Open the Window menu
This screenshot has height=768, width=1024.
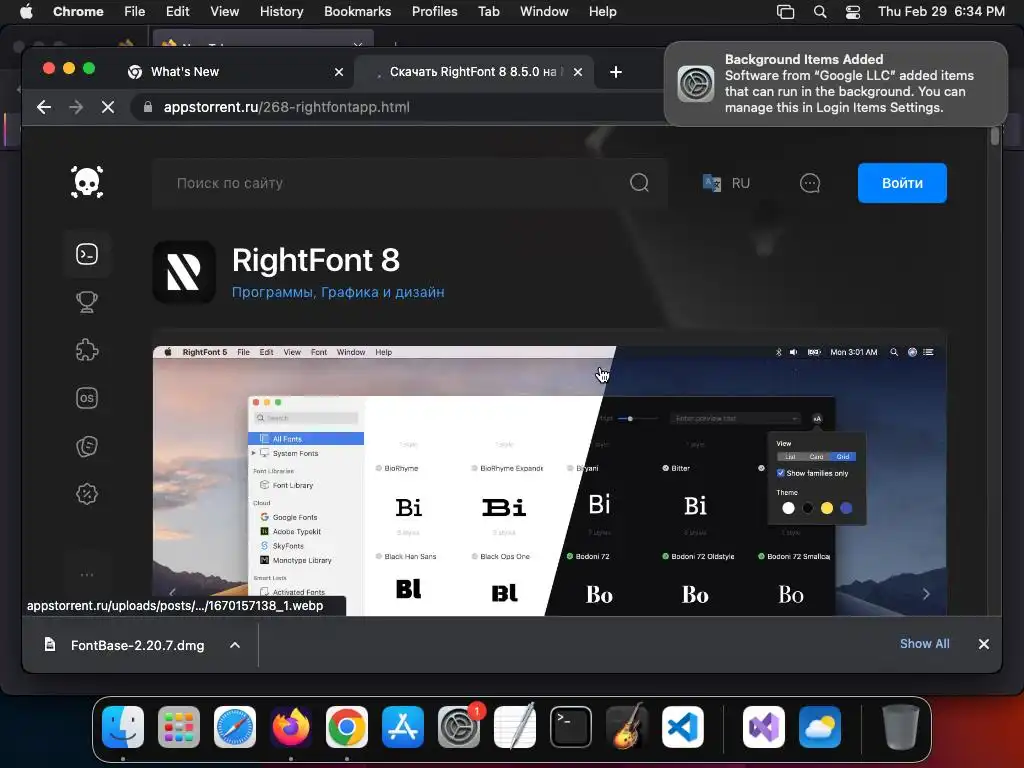(544, 12)
